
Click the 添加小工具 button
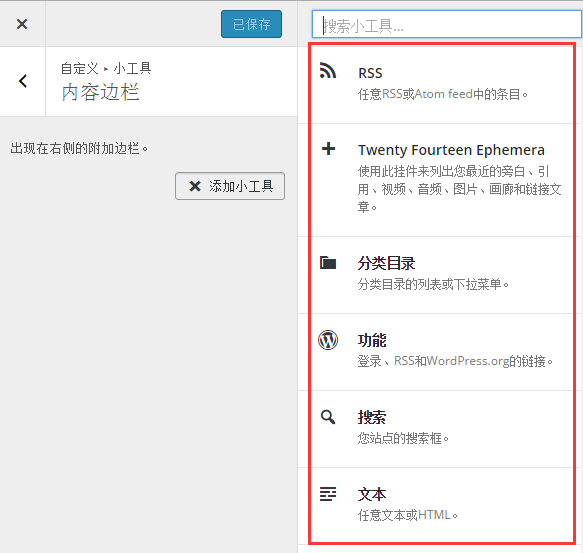tap(230, 186)
